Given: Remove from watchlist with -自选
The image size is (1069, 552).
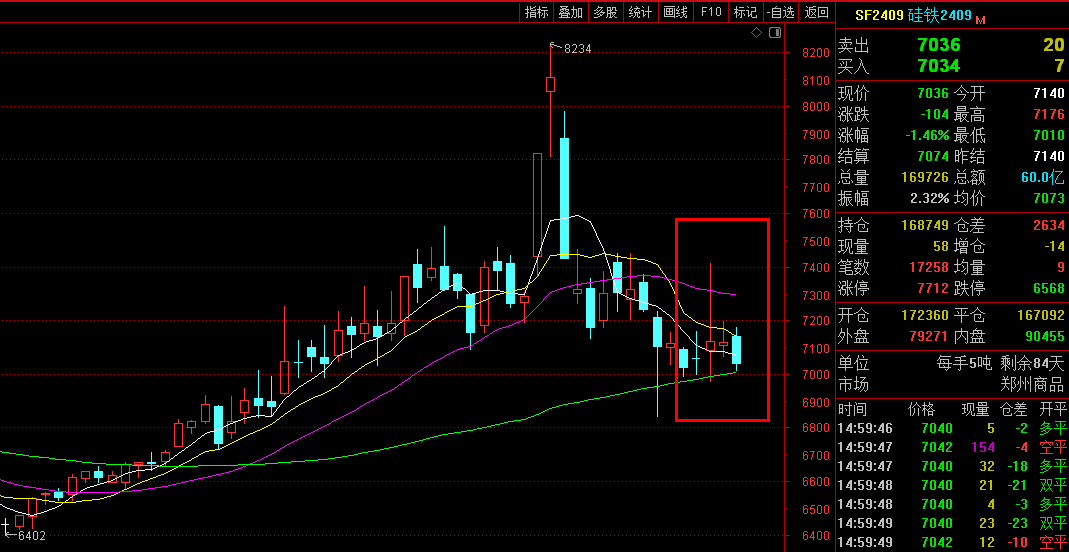Looking at the screenshot, I should click(780, 12).
